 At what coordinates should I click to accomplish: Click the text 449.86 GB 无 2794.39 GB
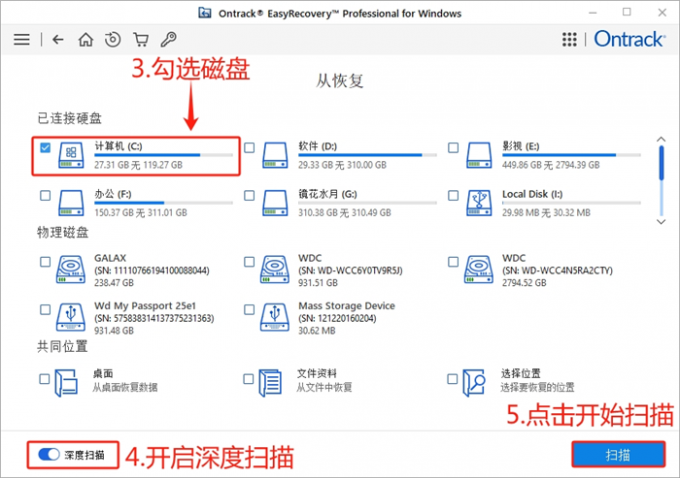coord(551,165)
